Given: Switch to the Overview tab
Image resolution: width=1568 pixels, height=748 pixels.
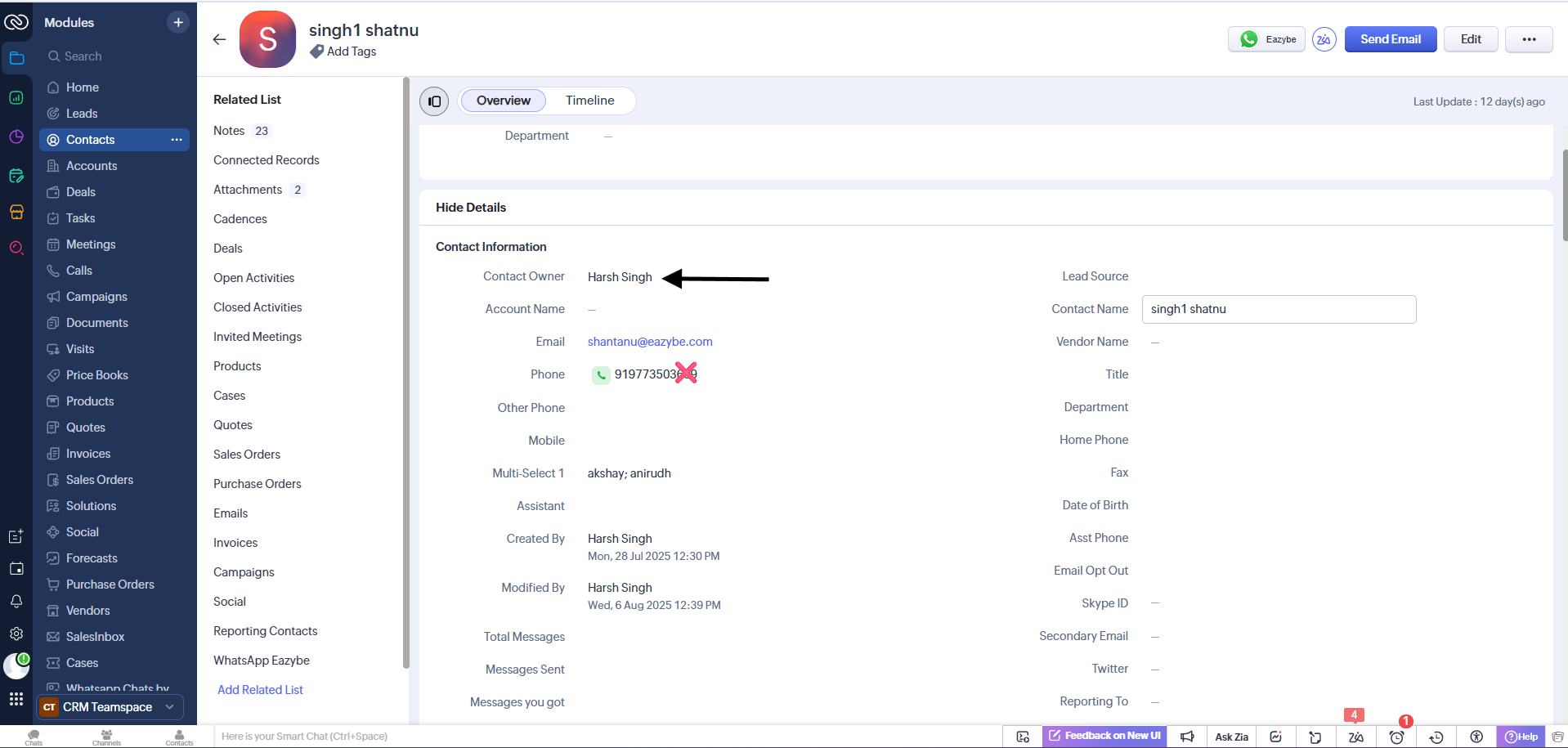Looking at the screenshot, I should click(x=503, y=100).
